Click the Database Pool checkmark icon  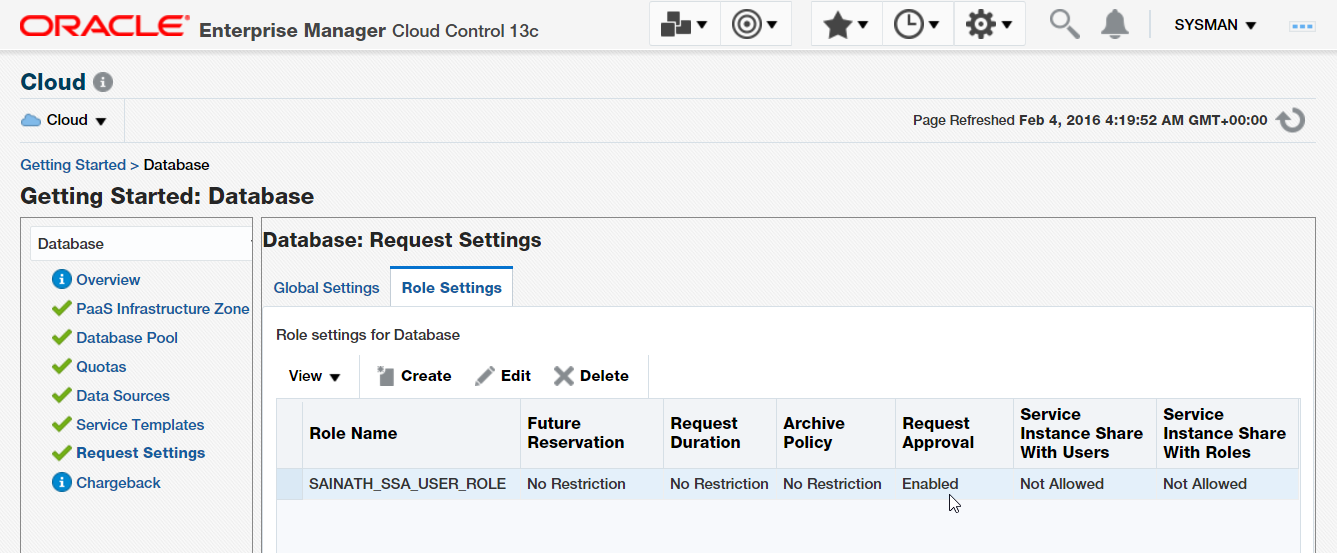(x=62, y=338)
